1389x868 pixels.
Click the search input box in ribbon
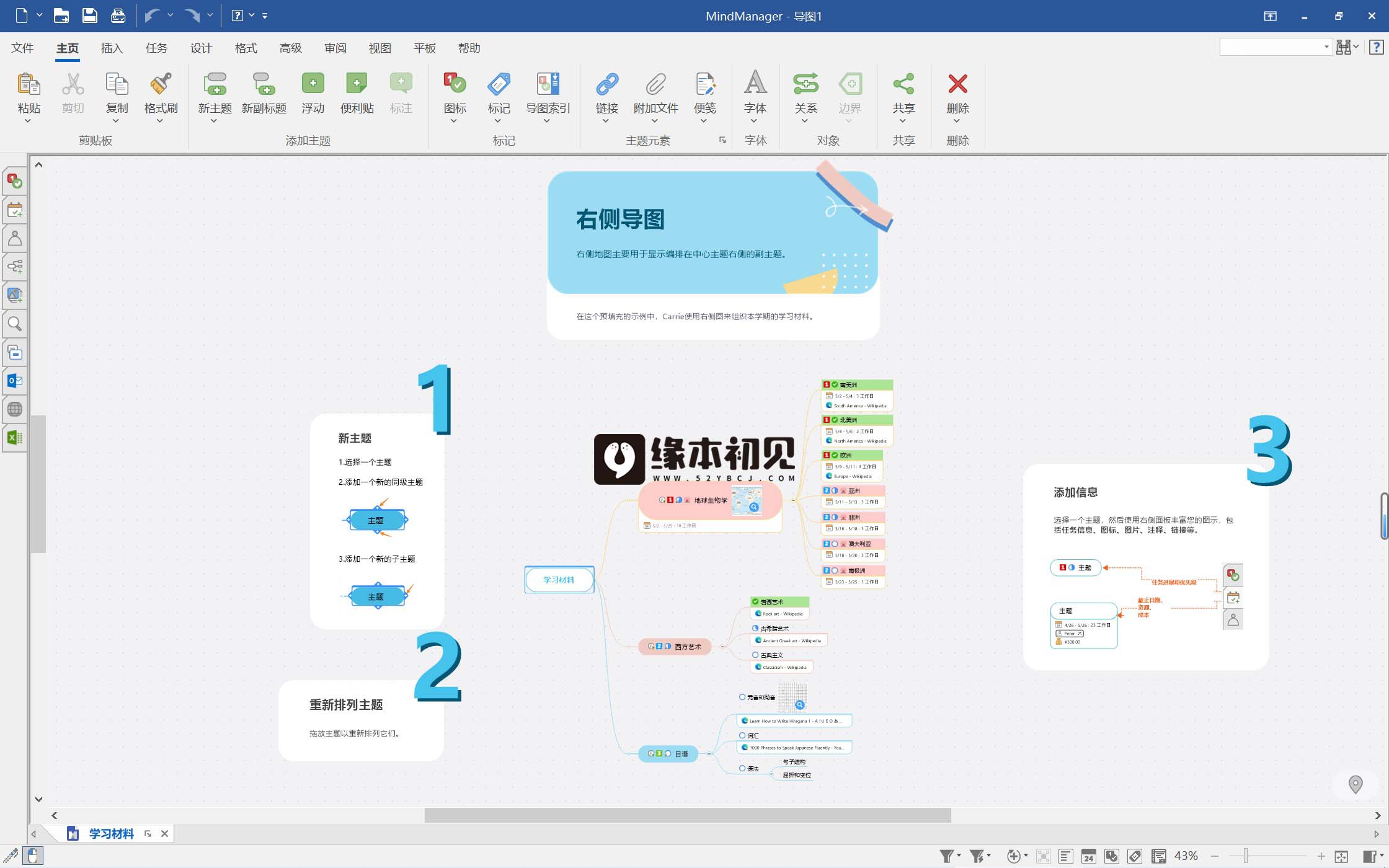(x=1271, y=46)
